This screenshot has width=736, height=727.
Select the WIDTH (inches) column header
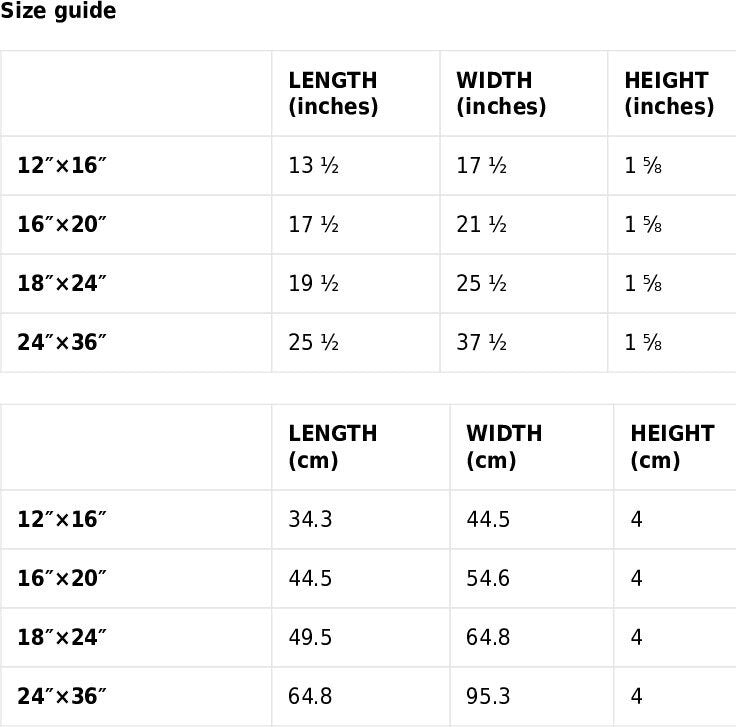pyautogui.click(x=501, y=94)
